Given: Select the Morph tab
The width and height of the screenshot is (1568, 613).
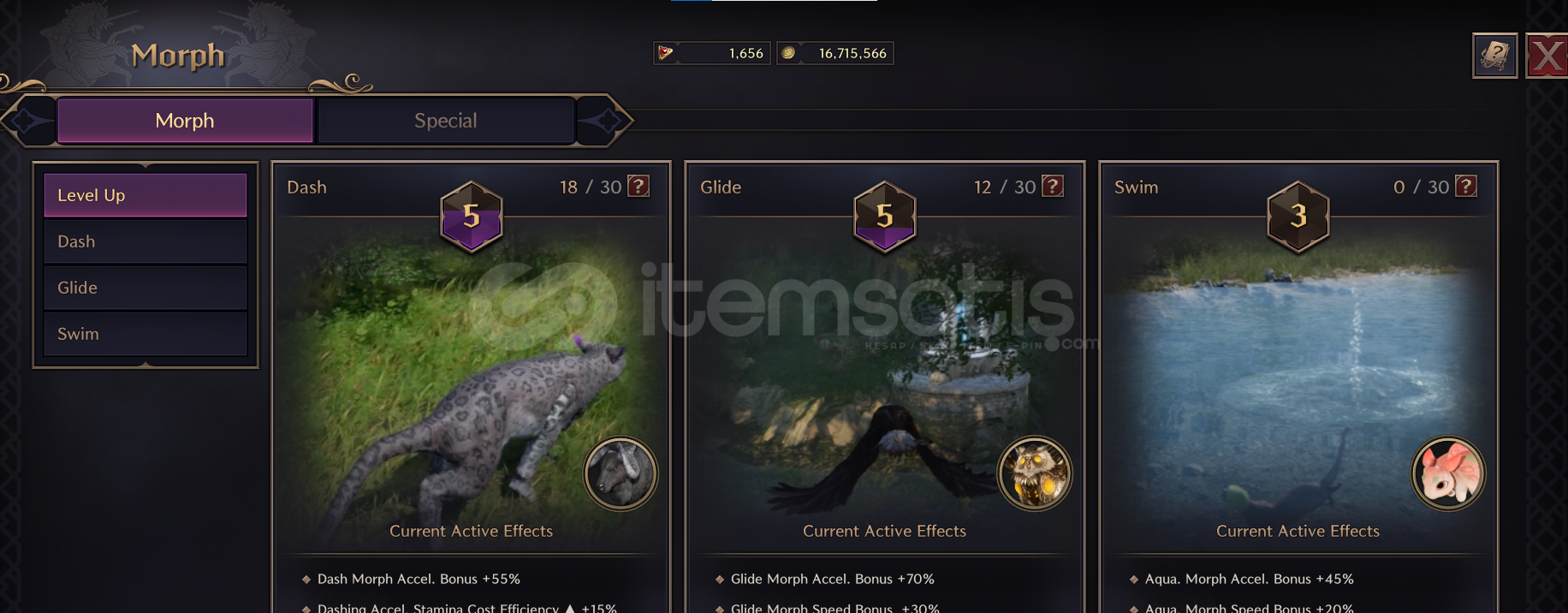Looking at the screenshot, I should point(185,121).
